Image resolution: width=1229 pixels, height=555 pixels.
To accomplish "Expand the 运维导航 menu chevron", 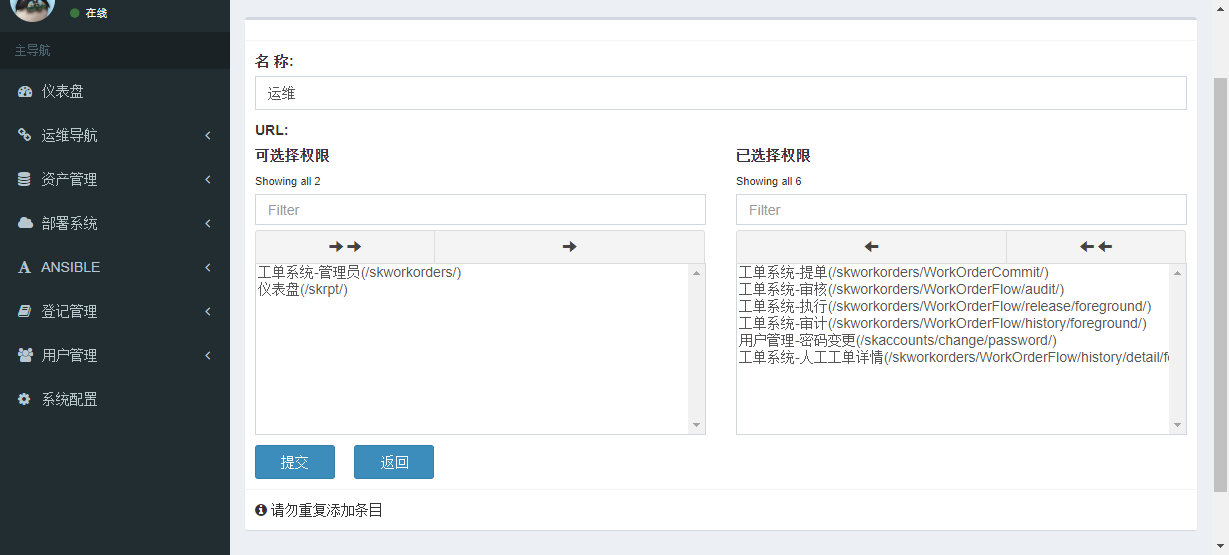I will click(208, 136).
